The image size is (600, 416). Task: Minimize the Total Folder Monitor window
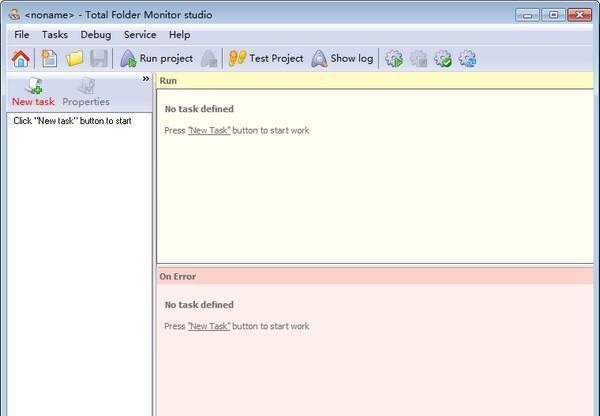click(527, 15)
